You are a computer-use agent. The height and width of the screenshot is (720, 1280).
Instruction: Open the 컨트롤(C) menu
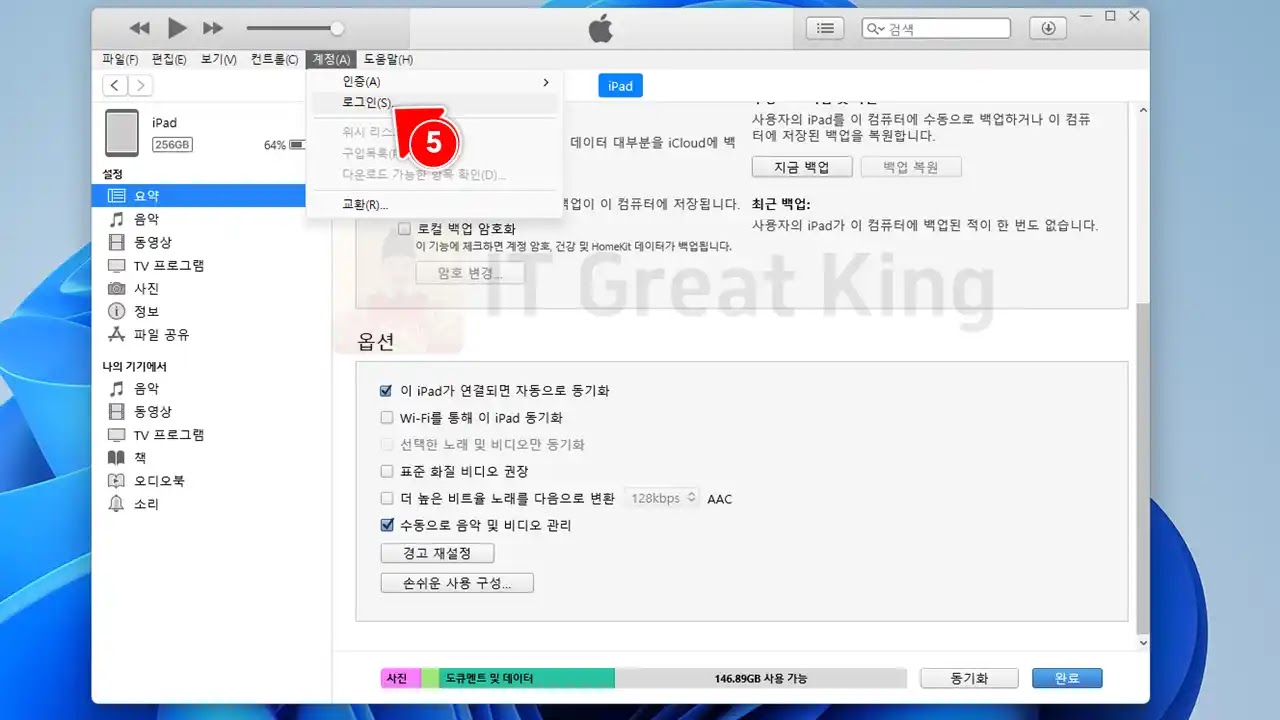[274, 60]
